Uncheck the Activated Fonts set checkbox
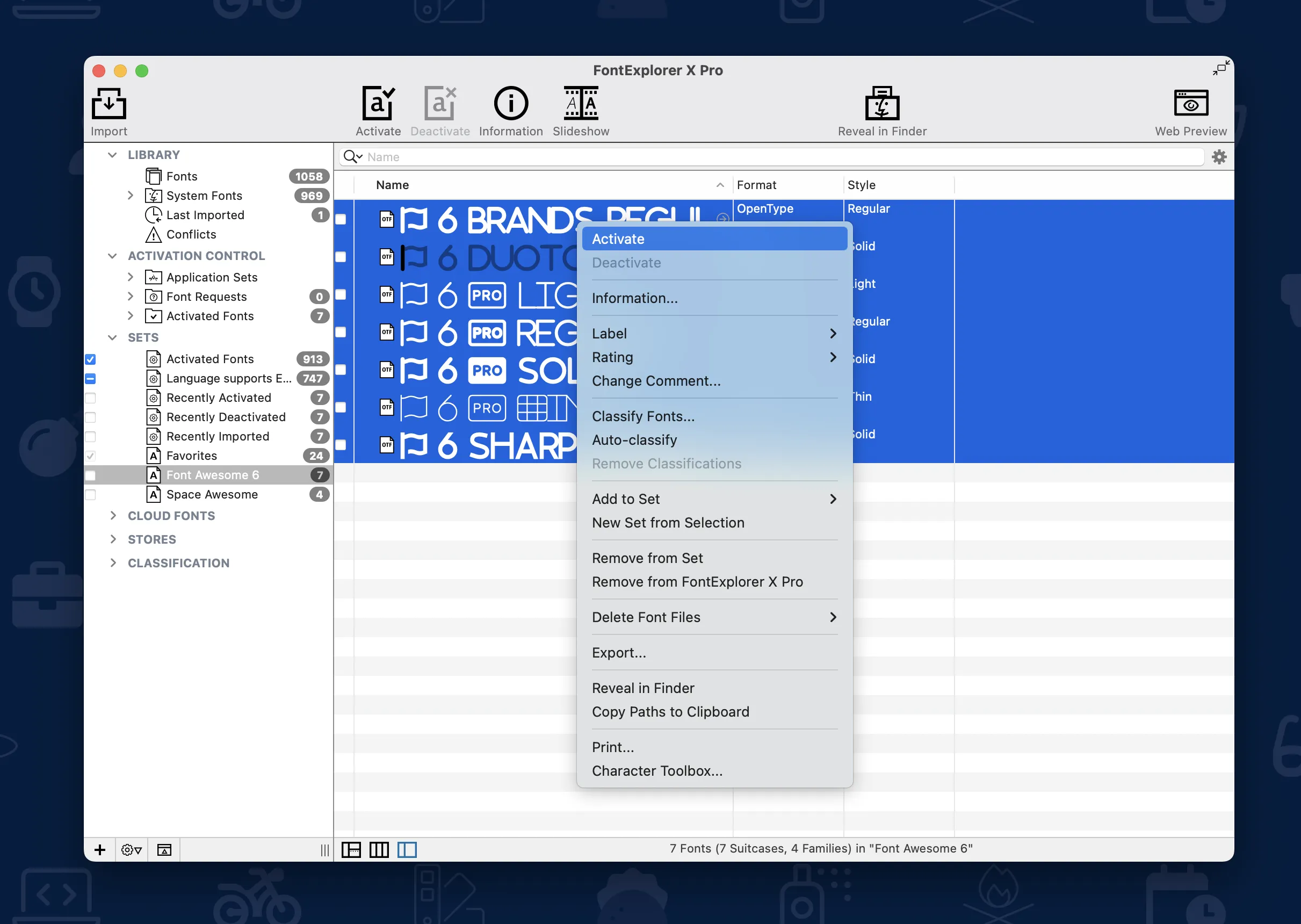This screenshot has width=1301, height=924. pyautogui.click(x=90, y=359)
